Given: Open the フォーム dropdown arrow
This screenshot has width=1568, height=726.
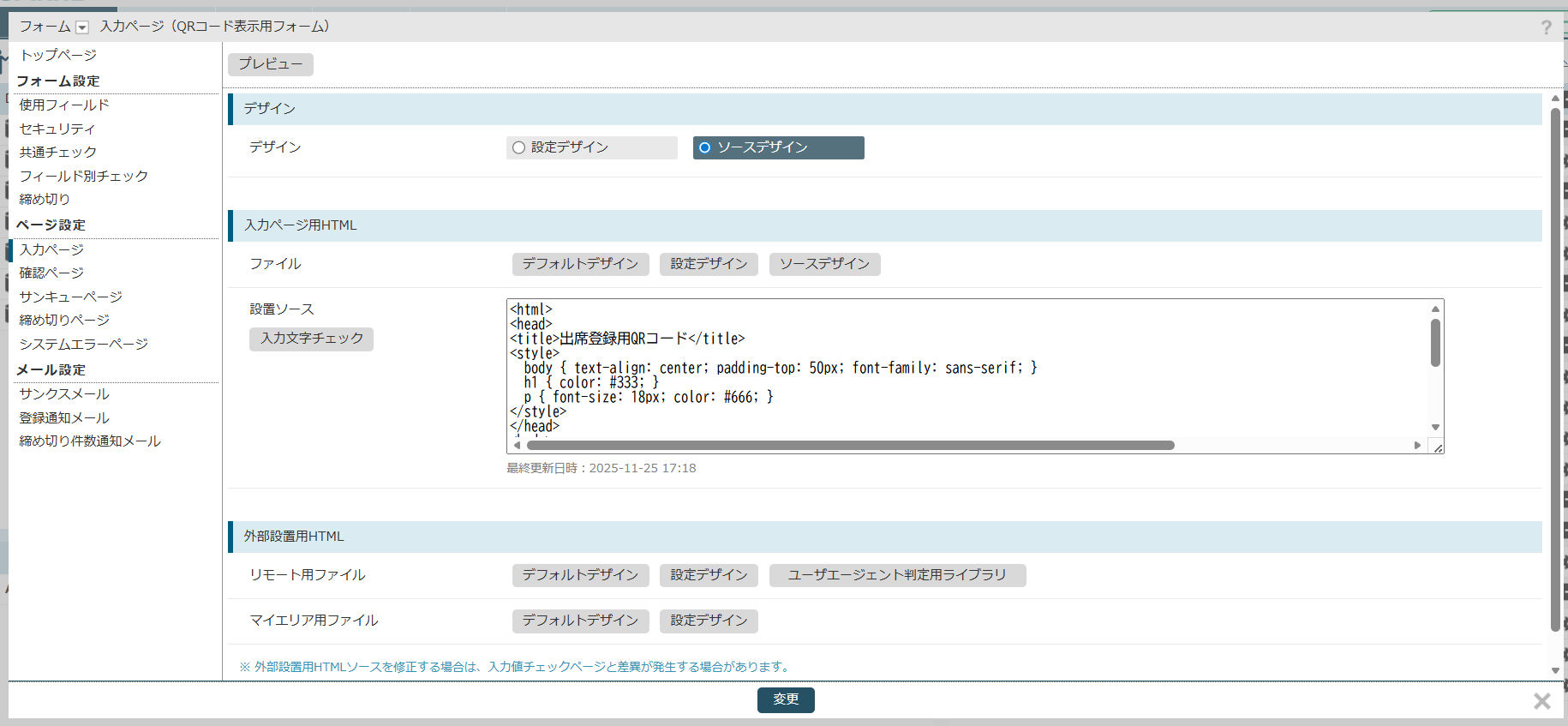Looking at the screenshot, I should click(82, 27).
